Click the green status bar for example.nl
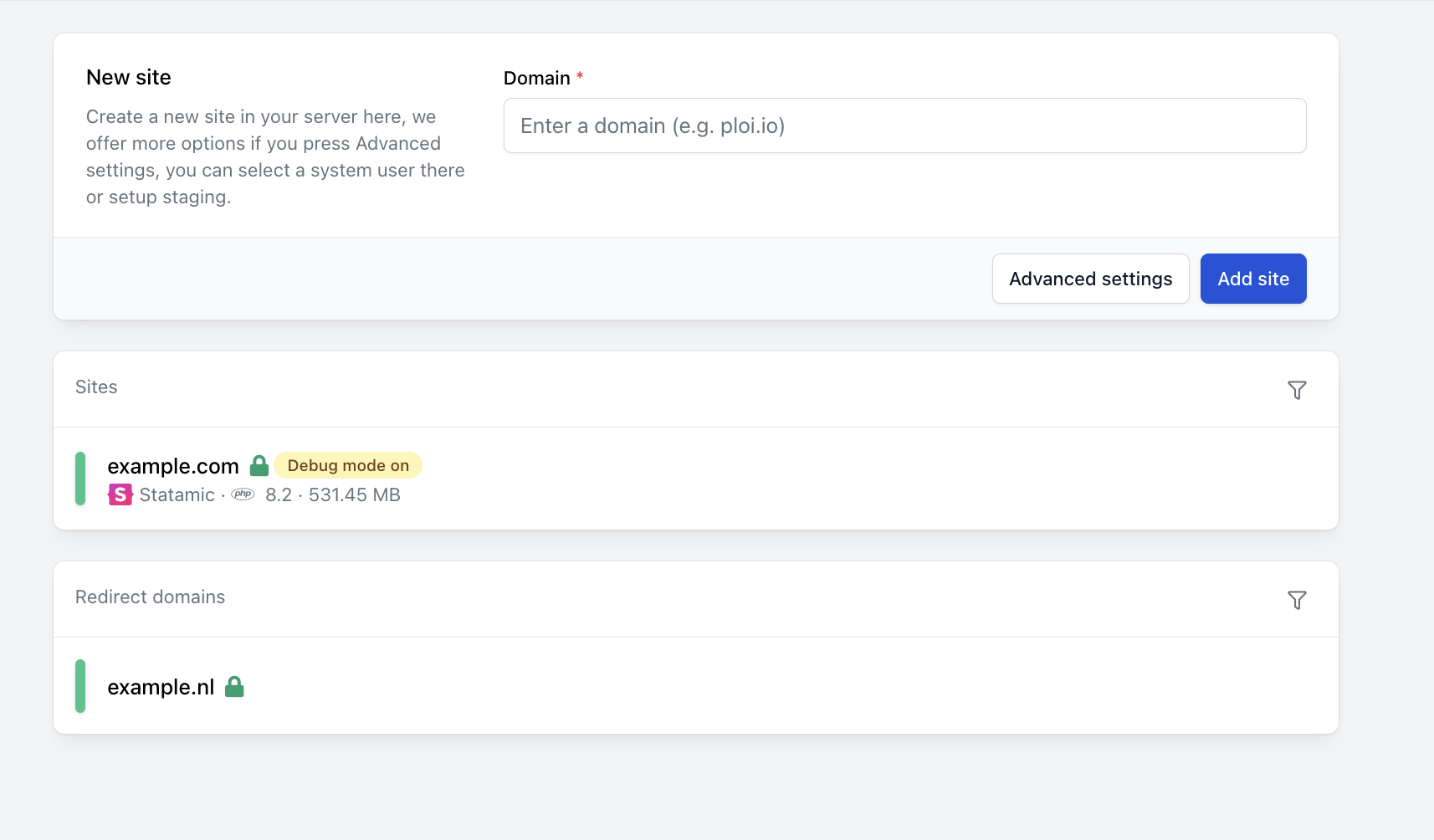Viewport: 1434px width, 840px height. (80, 686)
